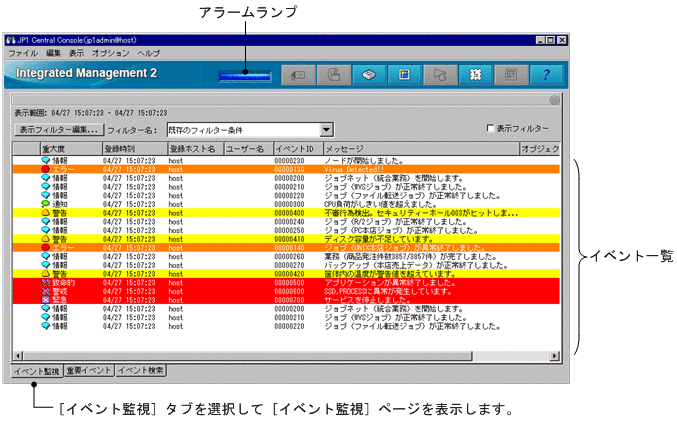Image resolution: width=677 pixels, height=421 pixels.
Task: Click the flat box toolbar icon
Action: click(x=369, y=75)
